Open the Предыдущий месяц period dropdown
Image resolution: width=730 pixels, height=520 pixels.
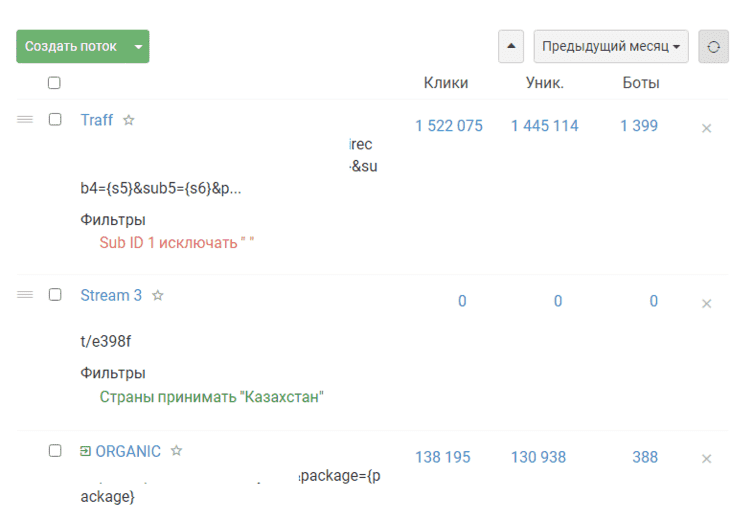611,47
